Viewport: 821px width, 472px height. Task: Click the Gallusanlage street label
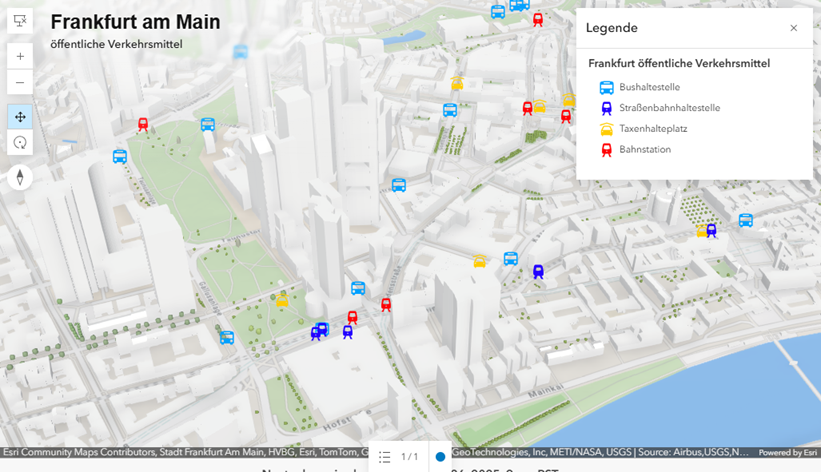pyautogui.click(x=210, y=298)
